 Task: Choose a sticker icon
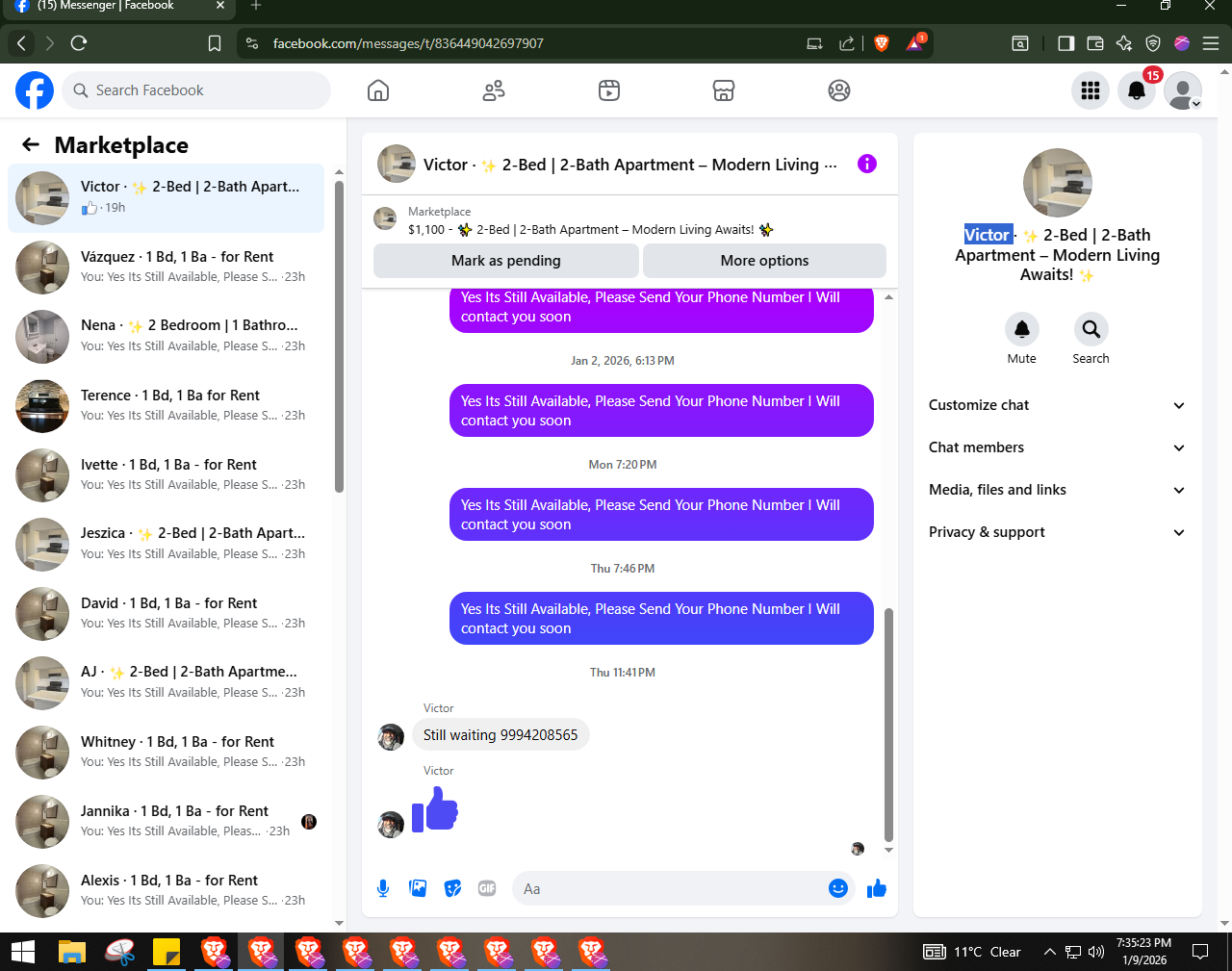[x=452, y=888]
